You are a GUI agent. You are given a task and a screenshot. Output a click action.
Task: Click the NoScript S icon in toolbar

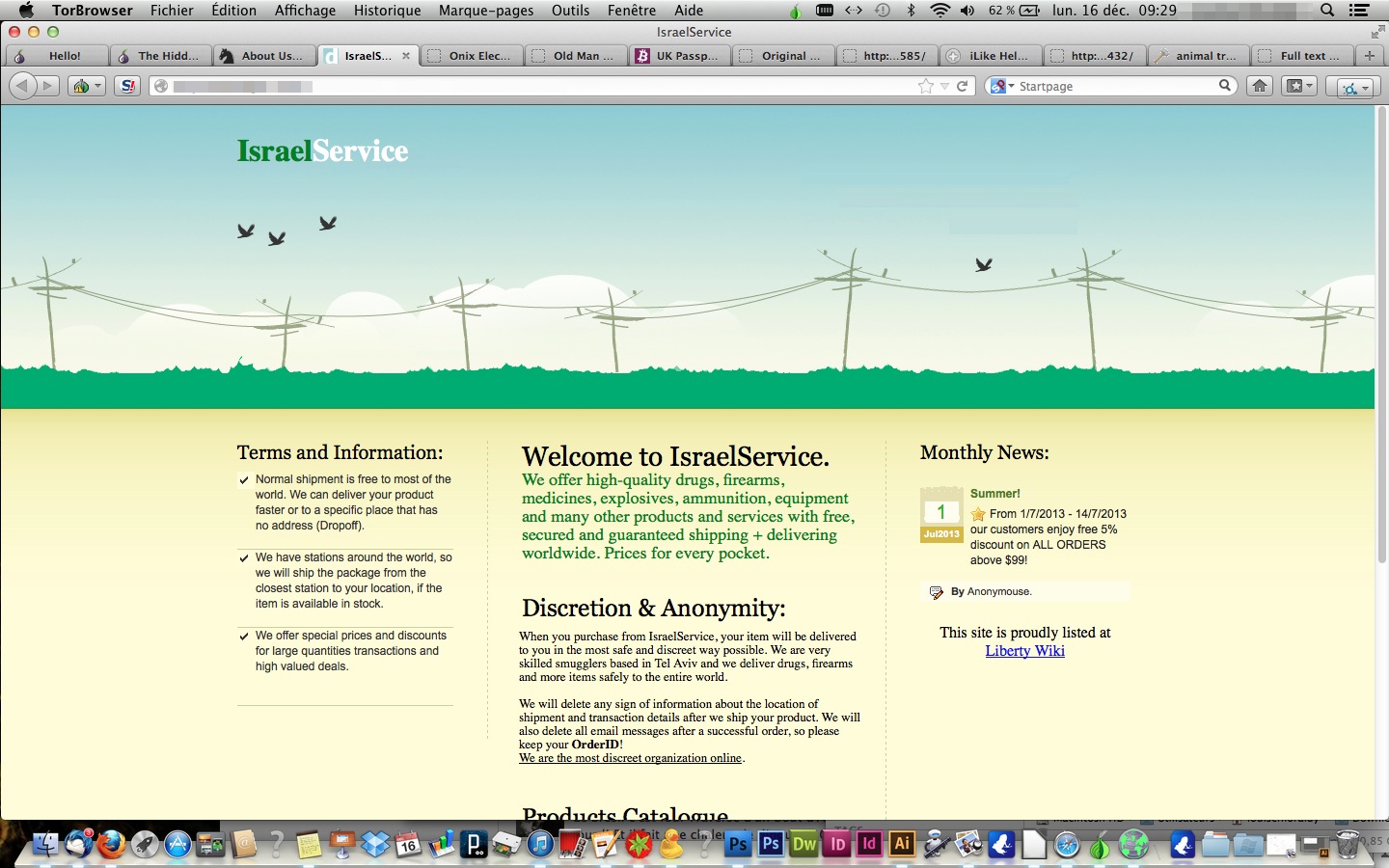[126, 86]
